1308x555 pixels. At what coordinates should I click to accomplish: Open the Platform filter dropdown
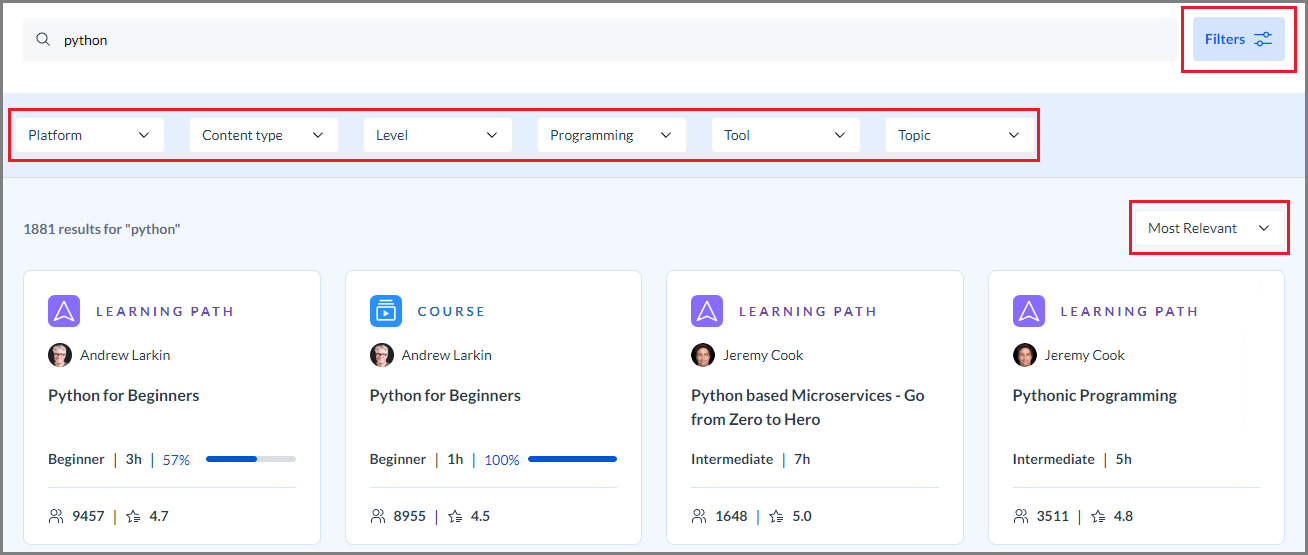point(90,135)
